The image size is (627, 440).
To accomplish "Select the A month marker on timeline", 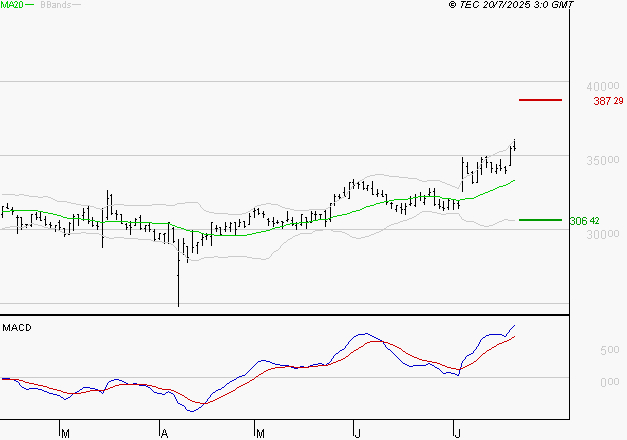I will [x=163, y=433].
